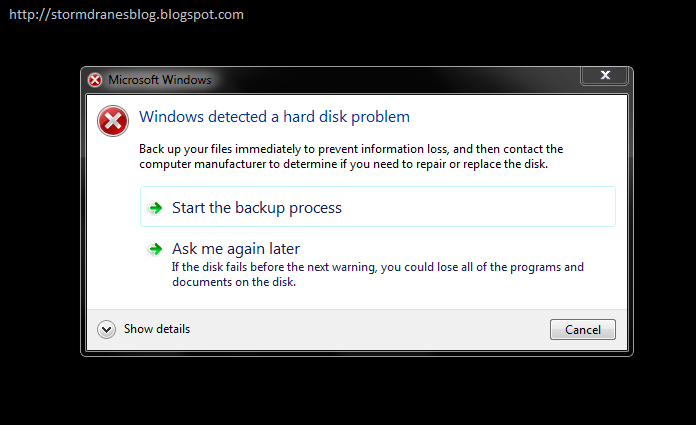Viewport: 696px width, 425px height.
Task: Click the blank title bar right of Microsoft Windows
Action: [x=395, y=80]
